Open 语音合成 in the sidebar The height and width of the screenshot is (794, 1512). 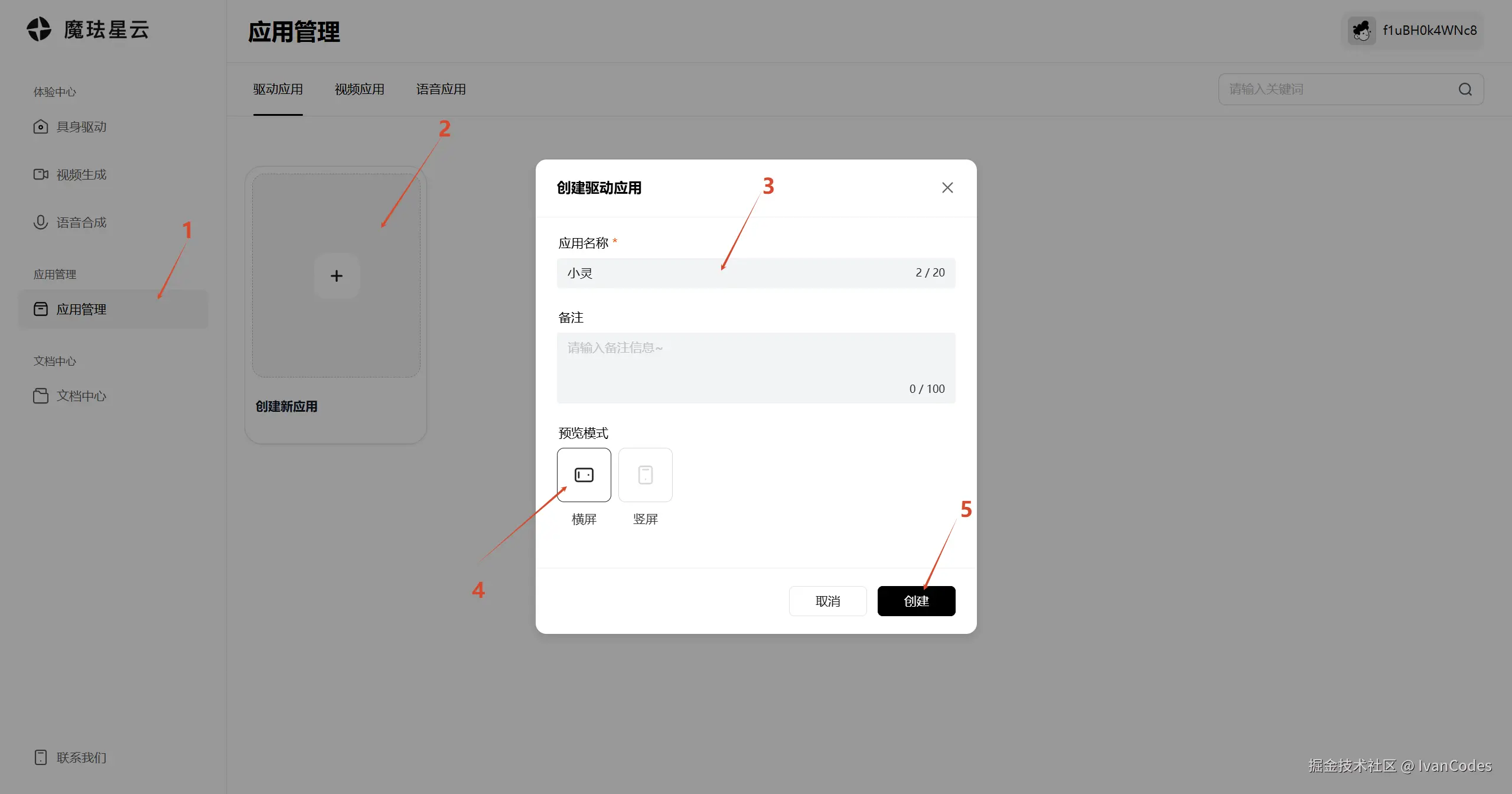click(x=70, y=223)
